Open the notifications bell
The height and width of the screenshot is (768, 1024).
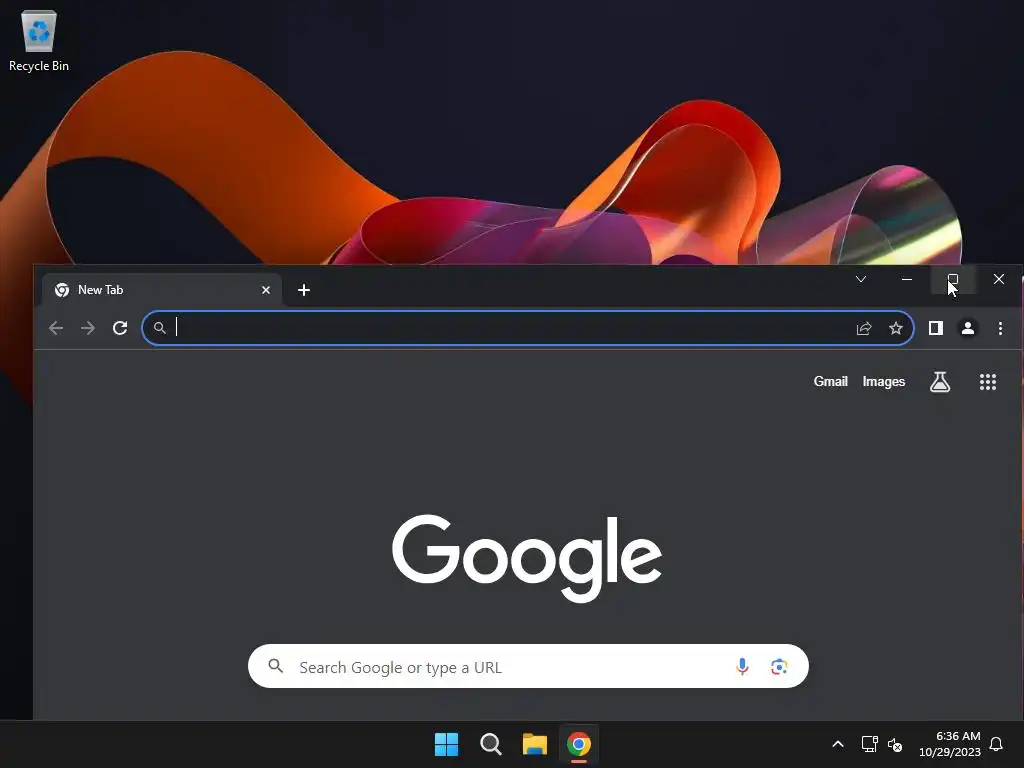pos(996,744)
